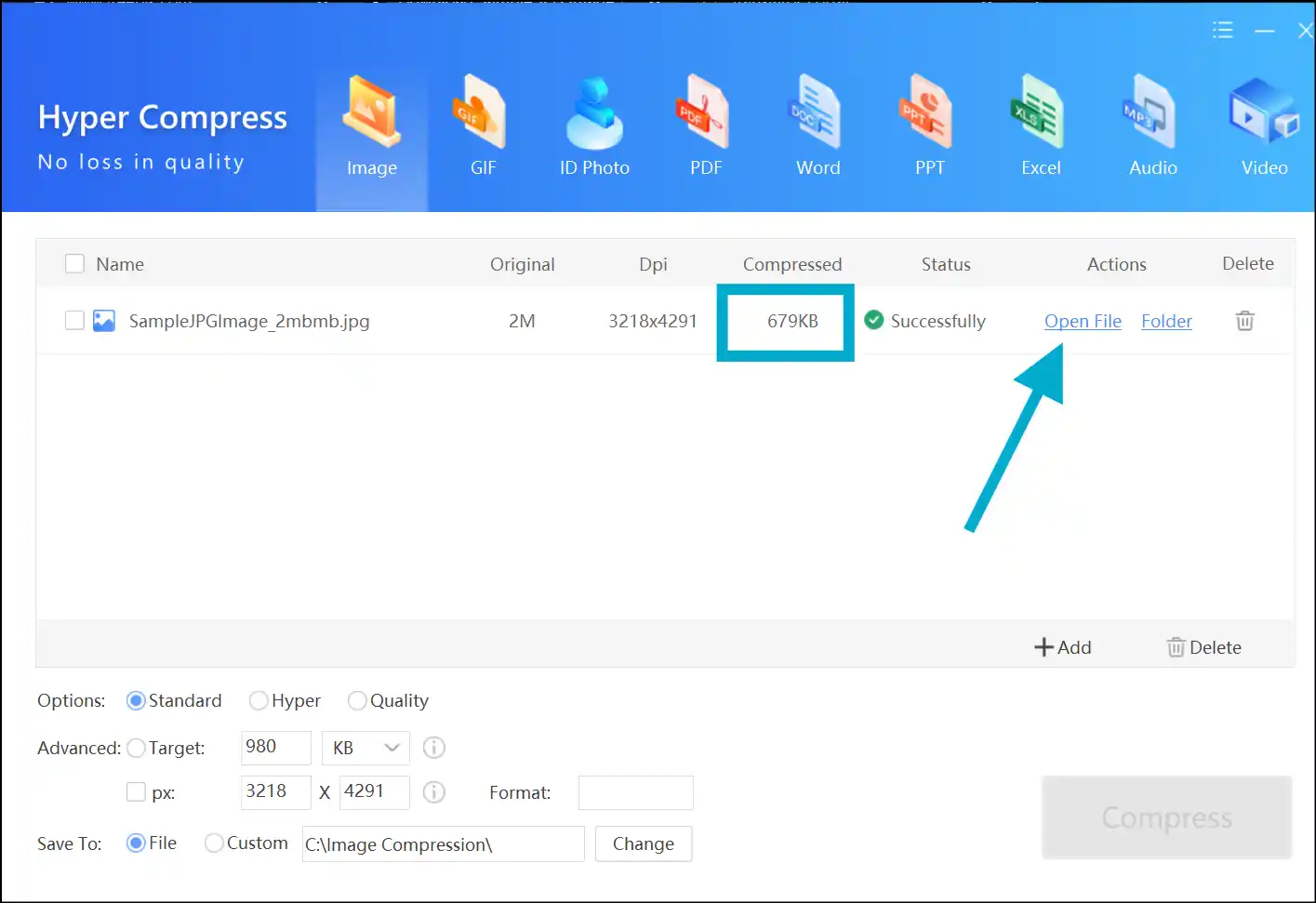Select the Hyper compression option

click(285, 700)
